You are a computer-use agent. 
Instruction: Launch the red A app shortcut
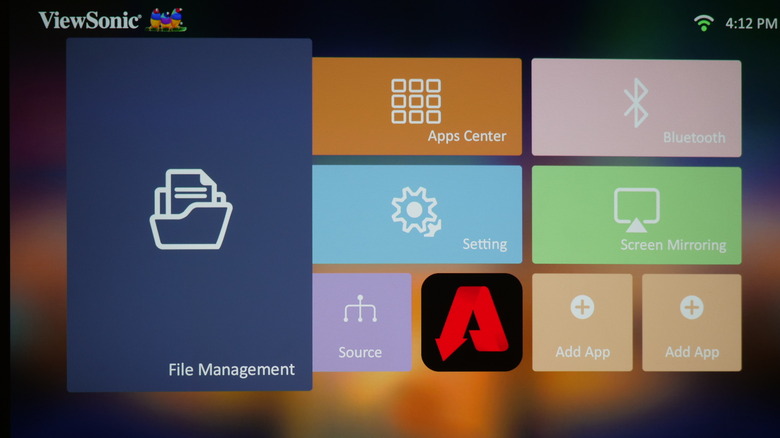coord(472,322)
